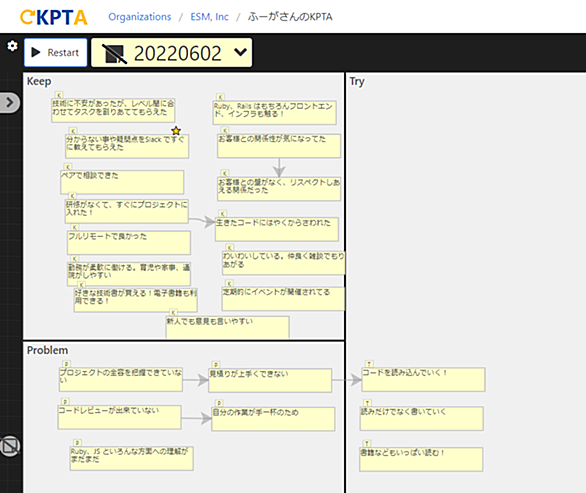Select the プロジェクトの全容を把握できていない card

point(121,379)
